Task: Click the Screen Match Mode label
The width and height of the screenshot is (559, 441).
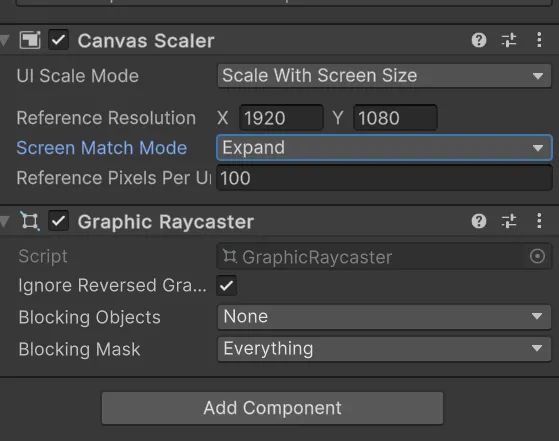Action: (102, 148)
